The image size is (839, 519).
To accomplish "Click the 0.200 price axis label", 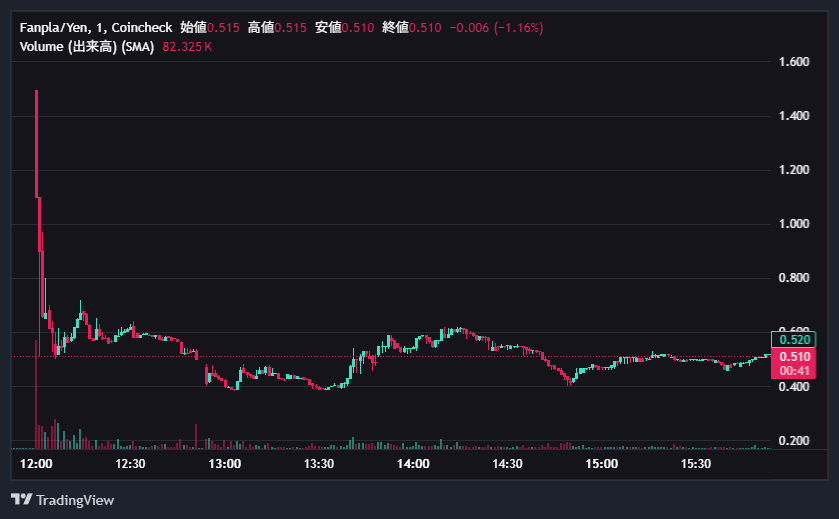I will (793, 441).
